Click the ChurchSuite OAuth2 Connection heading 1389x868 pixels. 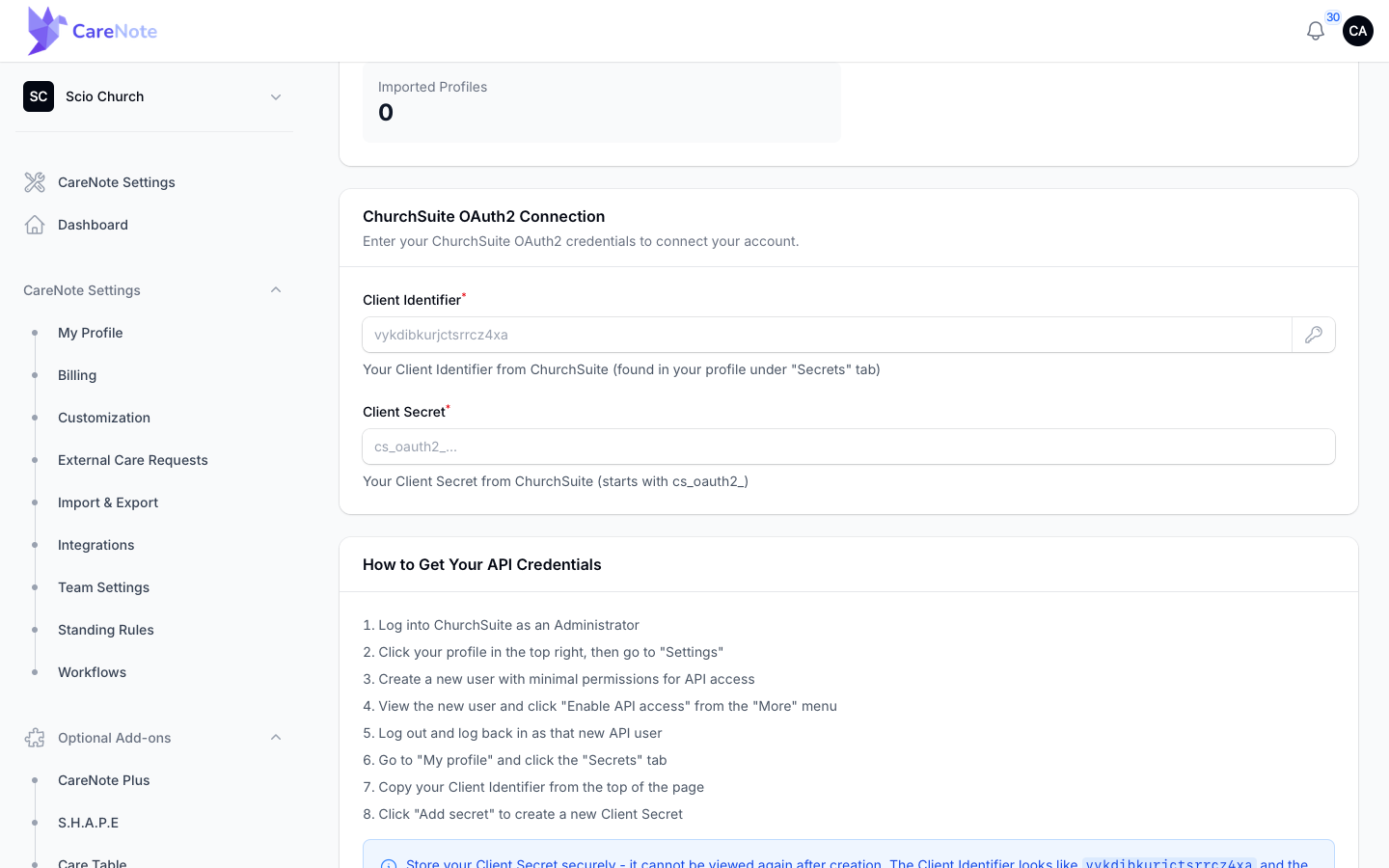click(484, 217)
